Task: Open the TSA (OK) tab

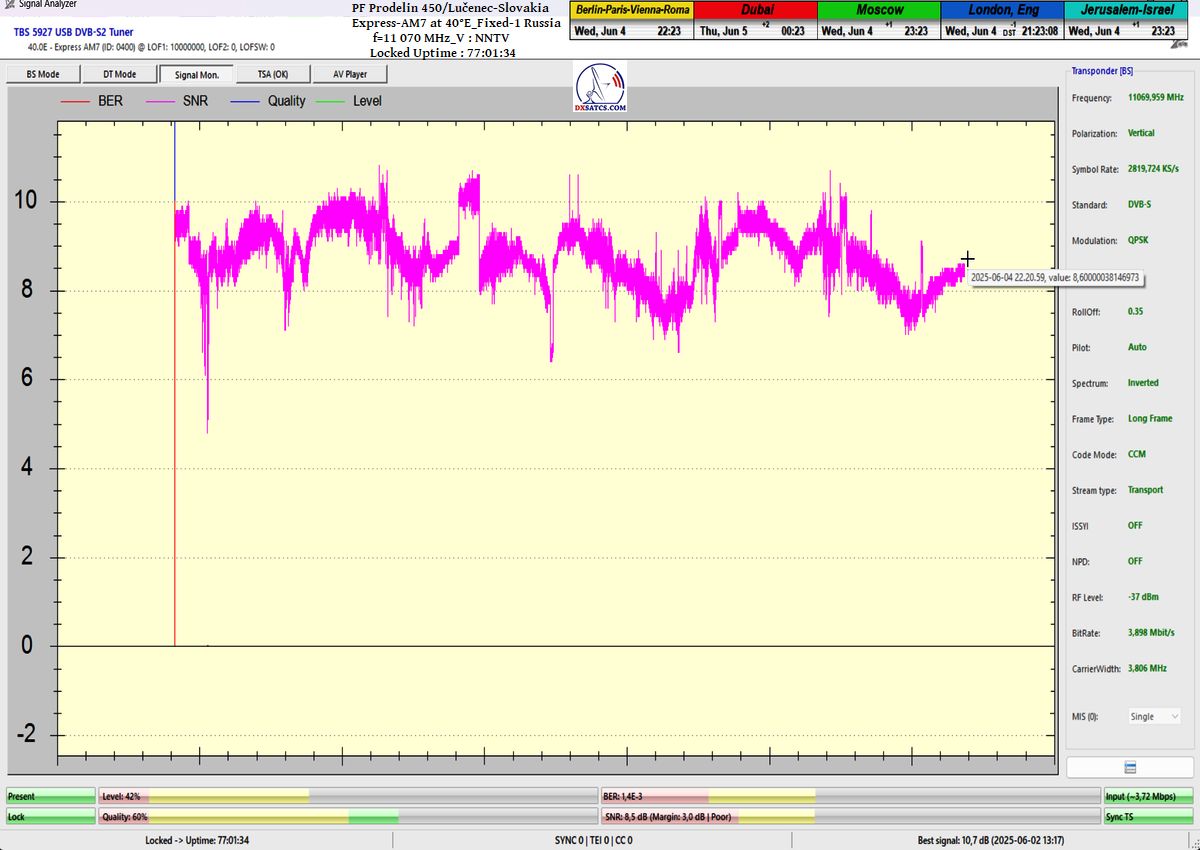Action: point(272,74)
